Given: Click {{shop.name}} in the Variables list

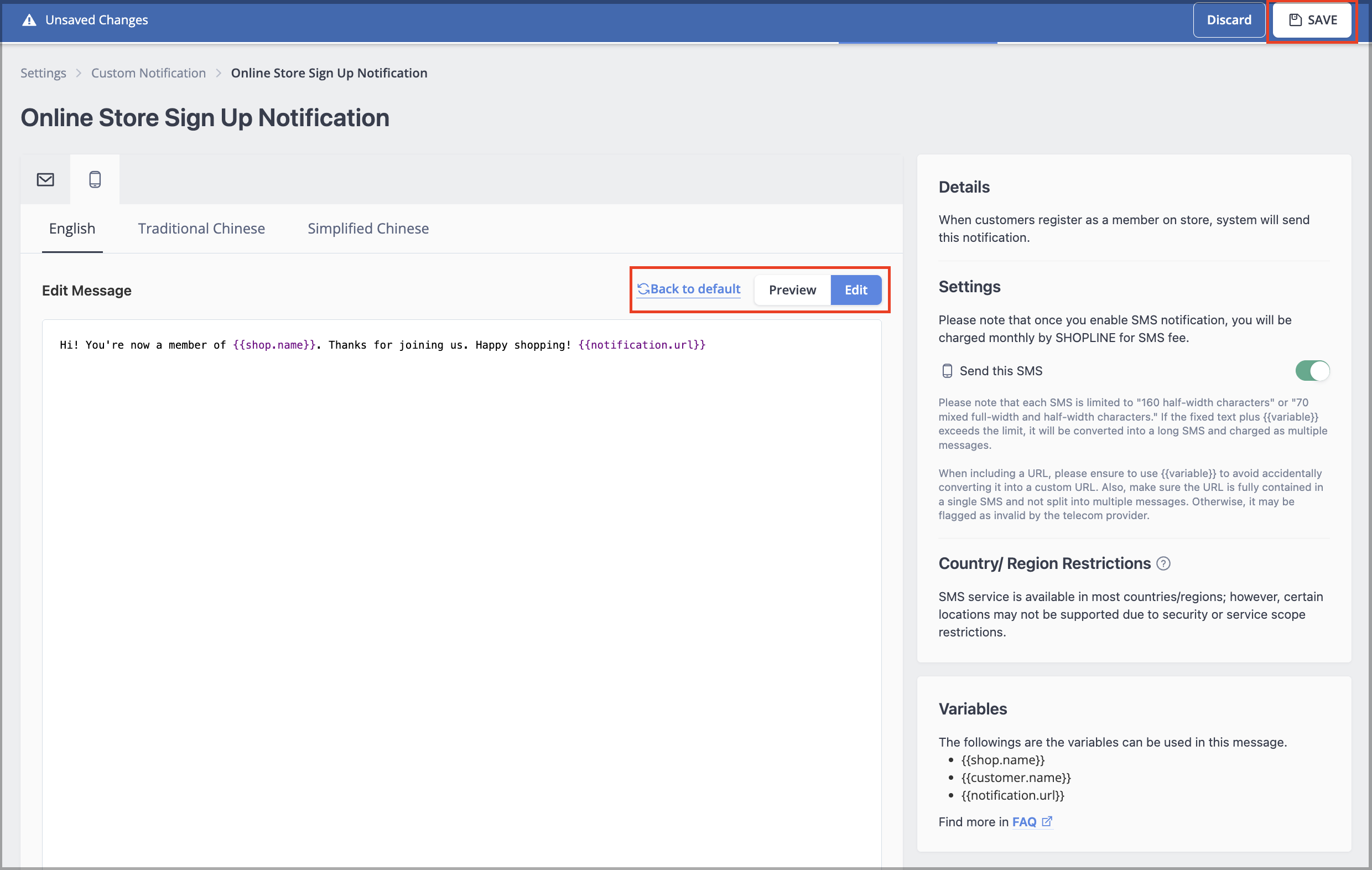Looking at the screenshot, I should pyautogui.click(x=1003, y=760).
